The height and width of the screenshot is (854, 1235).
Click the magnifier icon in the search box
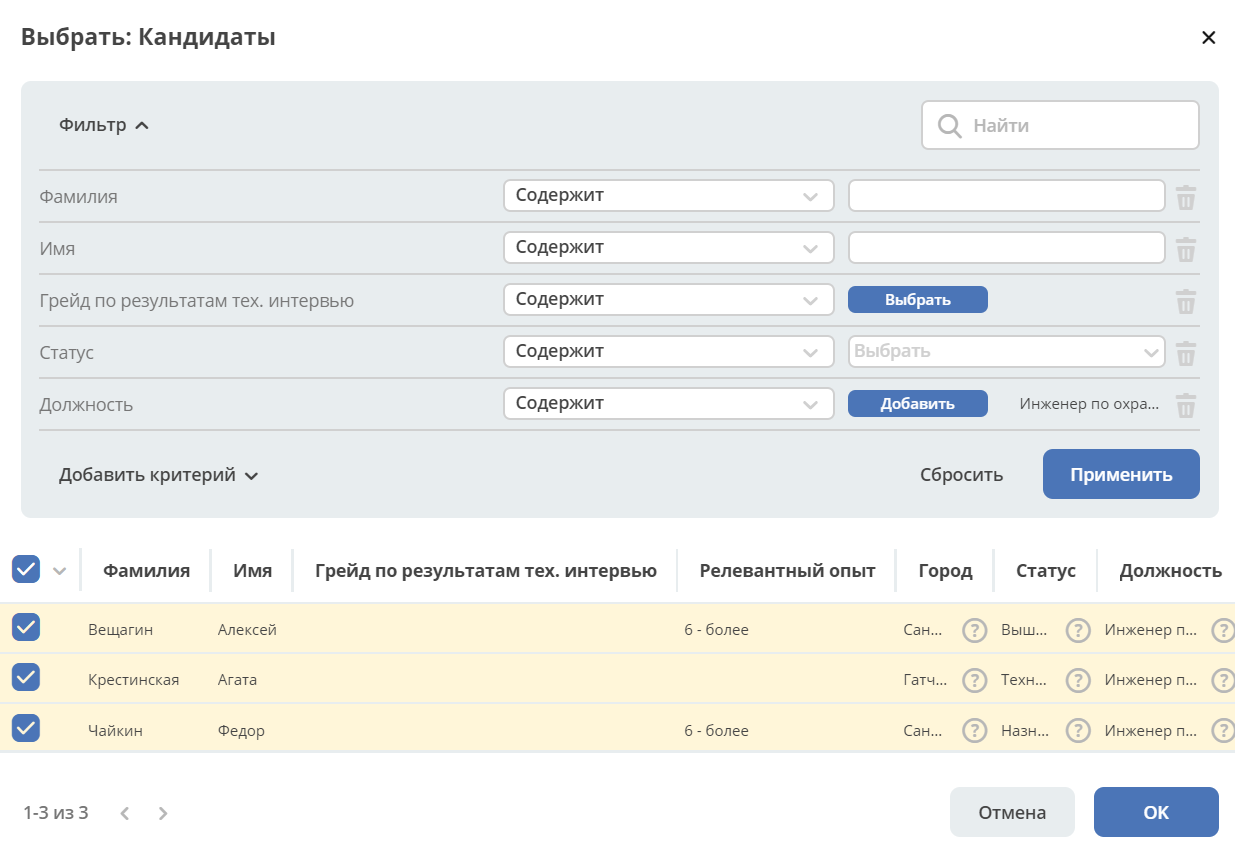949,126
